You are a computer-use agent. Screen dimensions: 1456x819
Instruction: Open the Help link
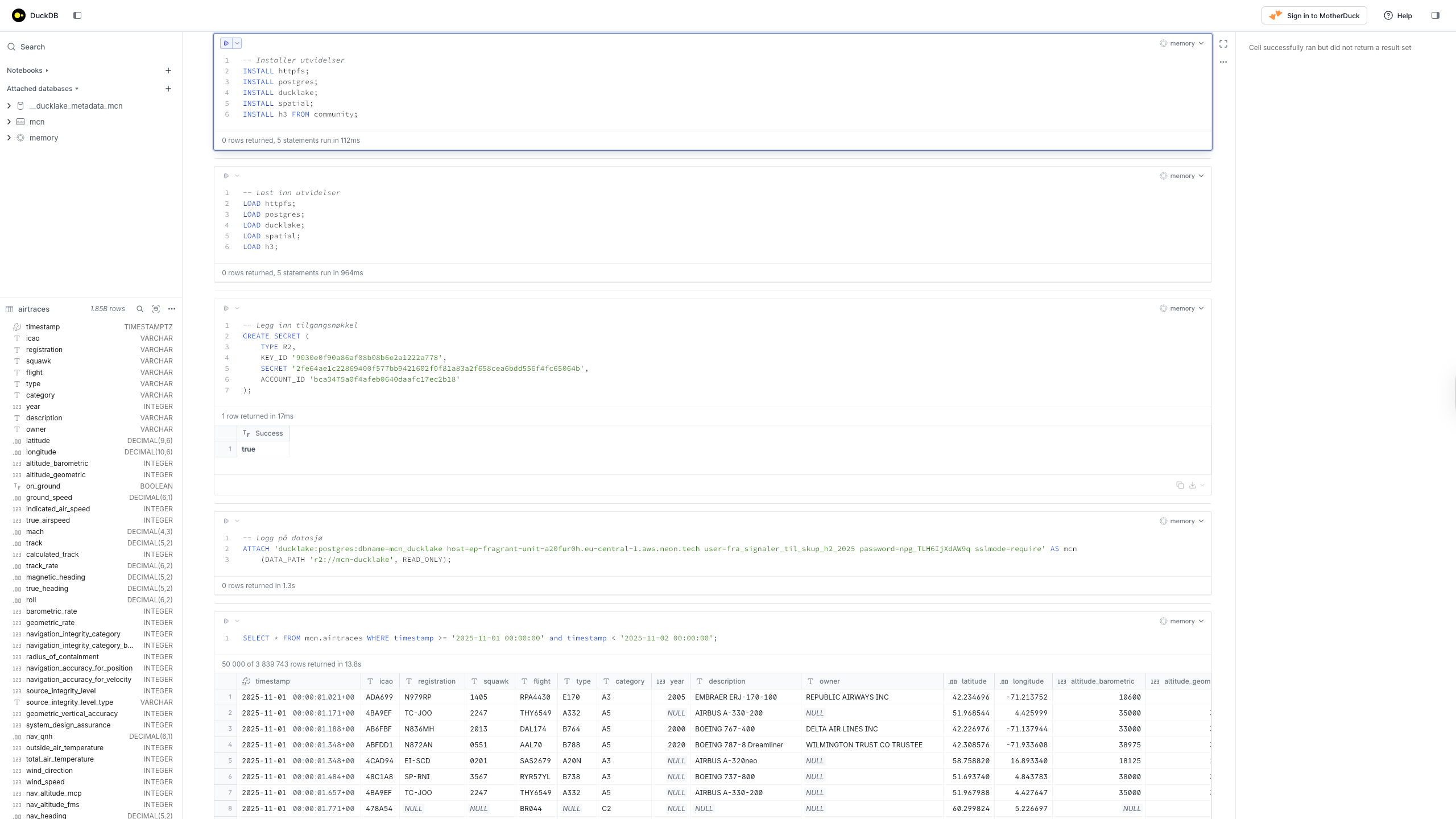click(1398, 15)
